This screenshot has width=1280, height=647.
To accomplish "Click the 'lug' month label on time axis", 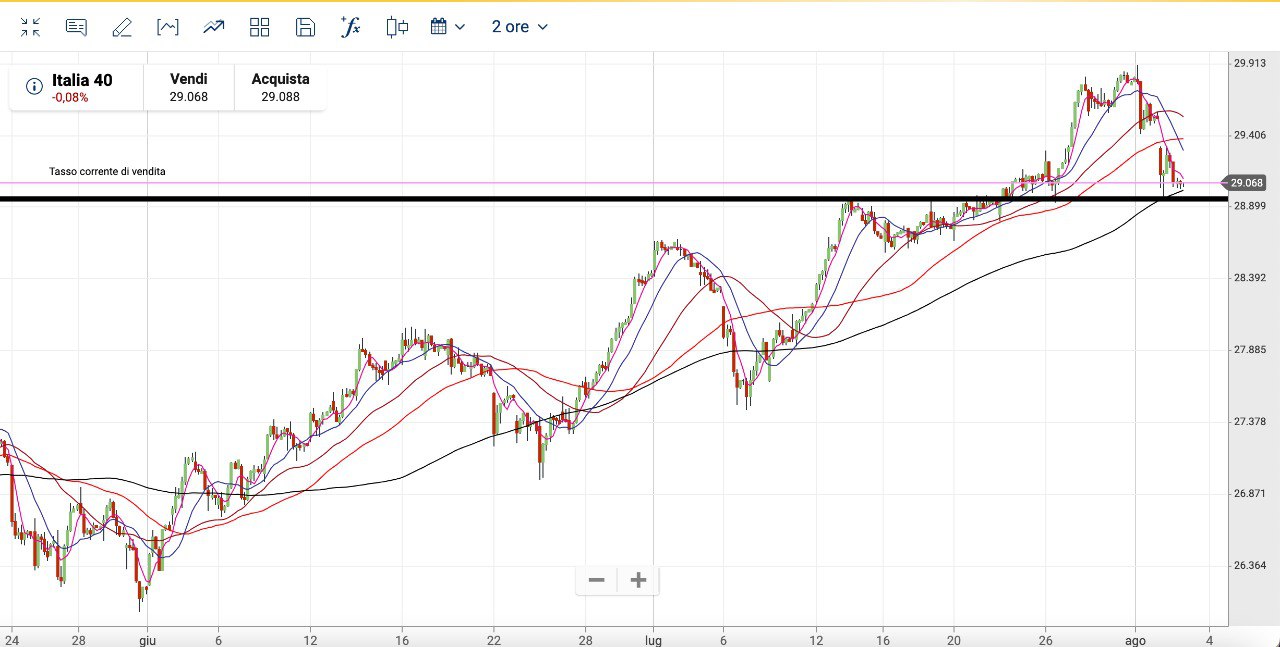I will (653, 640).
